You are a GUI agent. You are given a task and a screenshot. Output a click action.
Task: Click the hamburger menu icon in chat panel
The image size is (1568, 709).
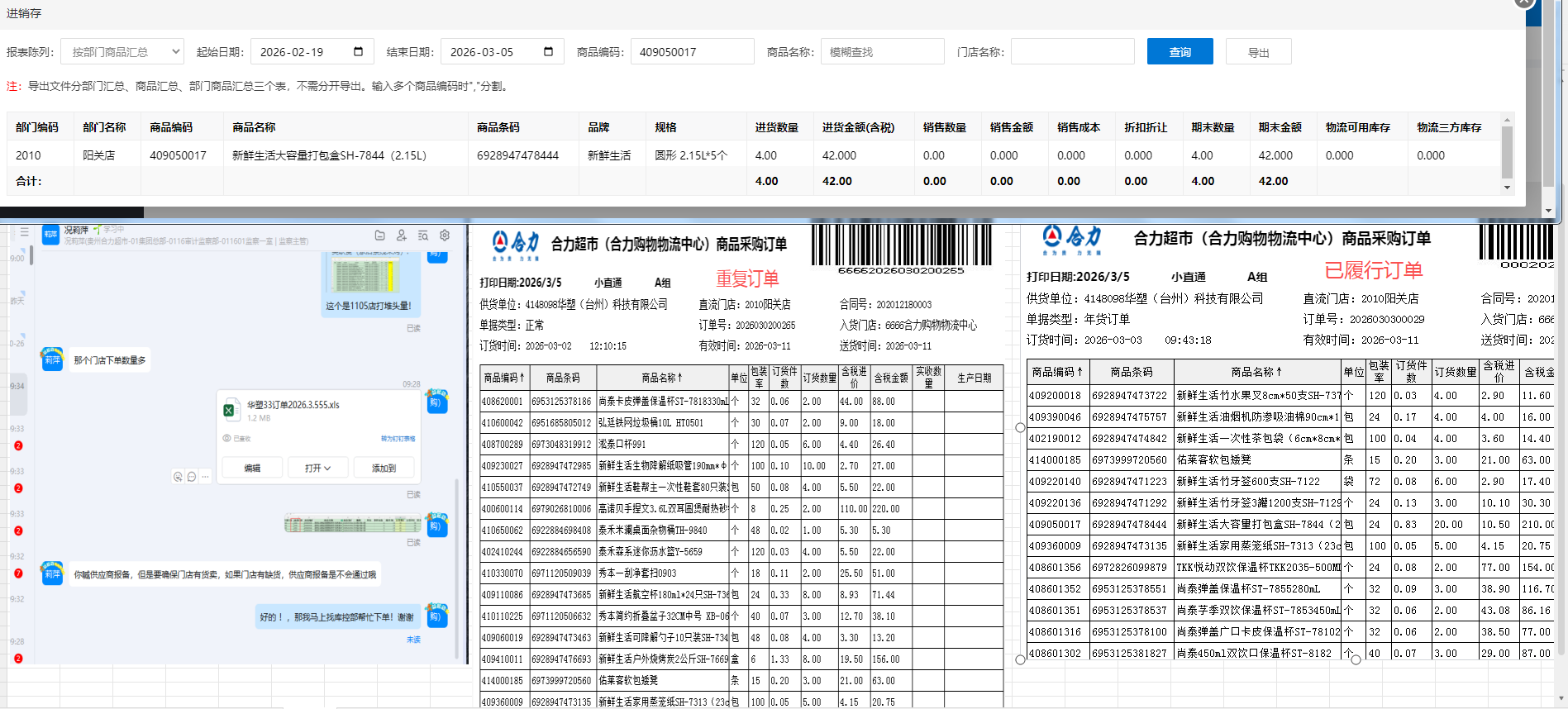(25, 232)
